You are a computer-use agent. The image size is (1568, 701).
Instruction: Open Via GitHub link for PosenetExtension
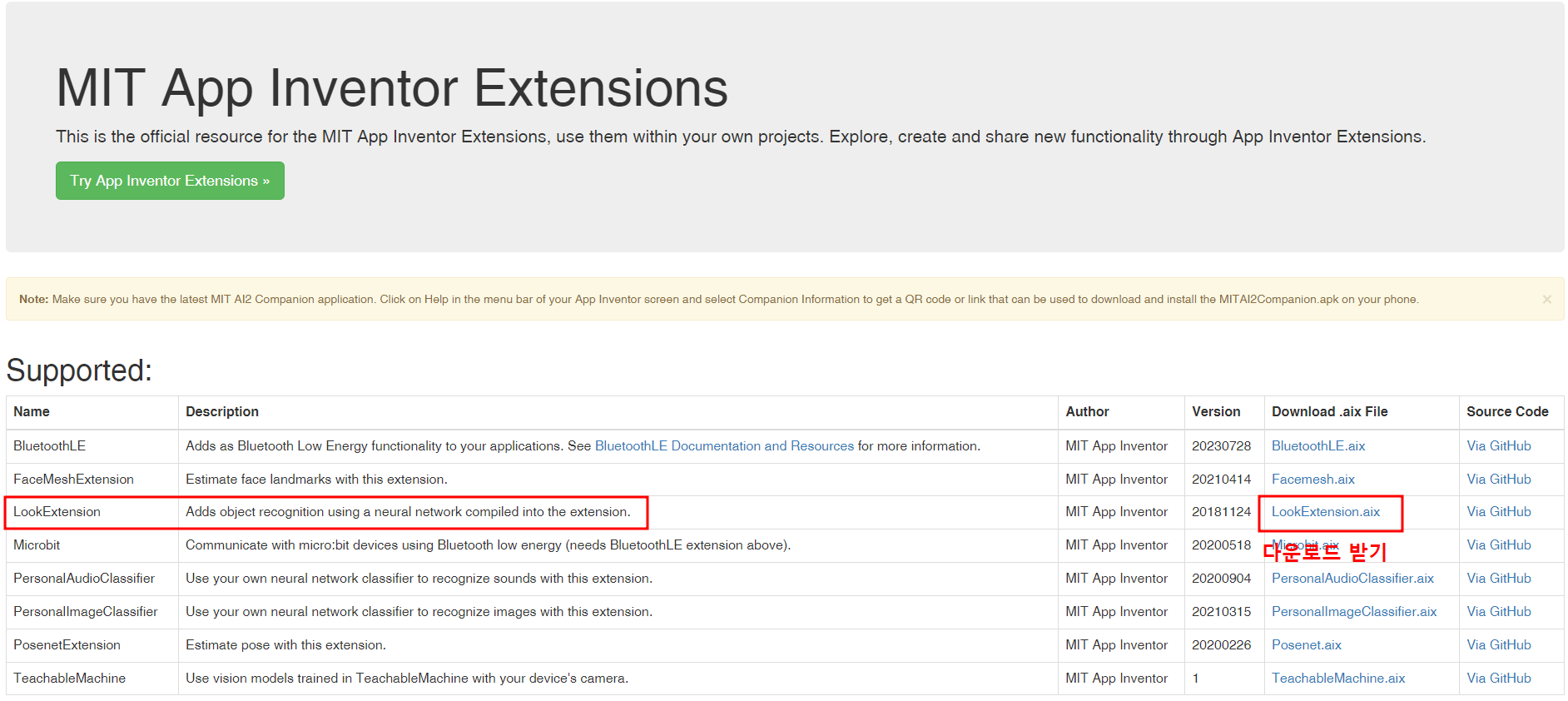point(1499,645)
